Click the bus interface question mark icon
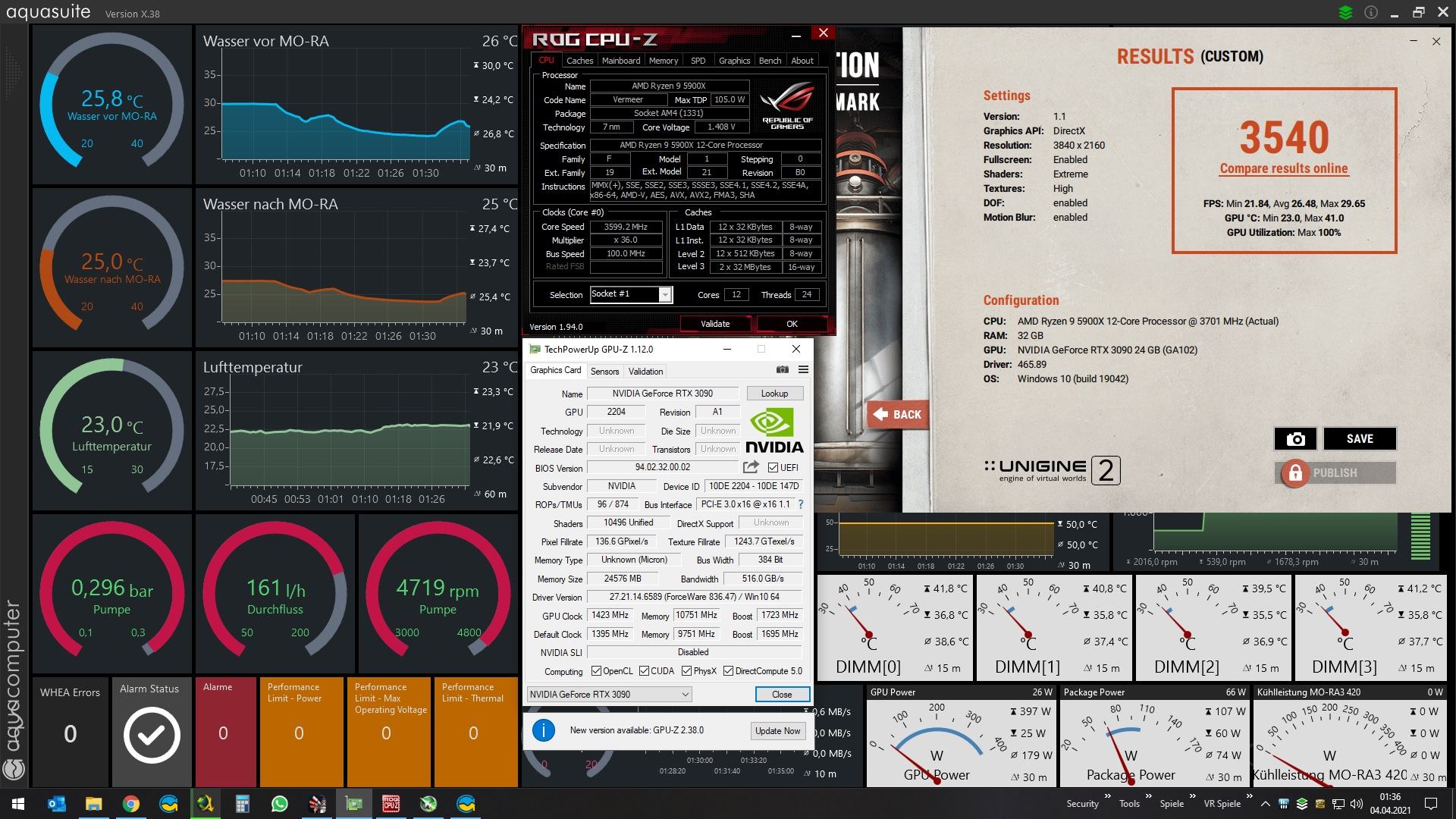This screenshot has width=1456, height=819. click(800, 504)
